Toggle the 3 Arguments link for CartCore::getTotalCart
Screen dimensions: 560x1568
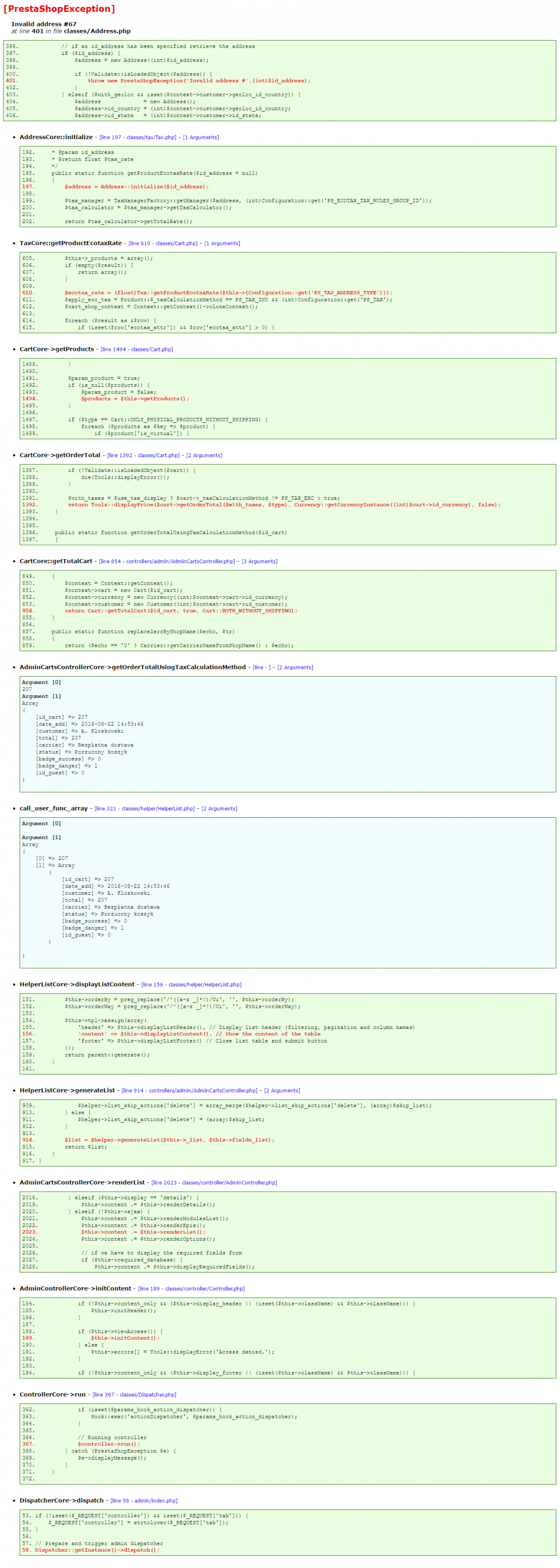tap(259, 561)
